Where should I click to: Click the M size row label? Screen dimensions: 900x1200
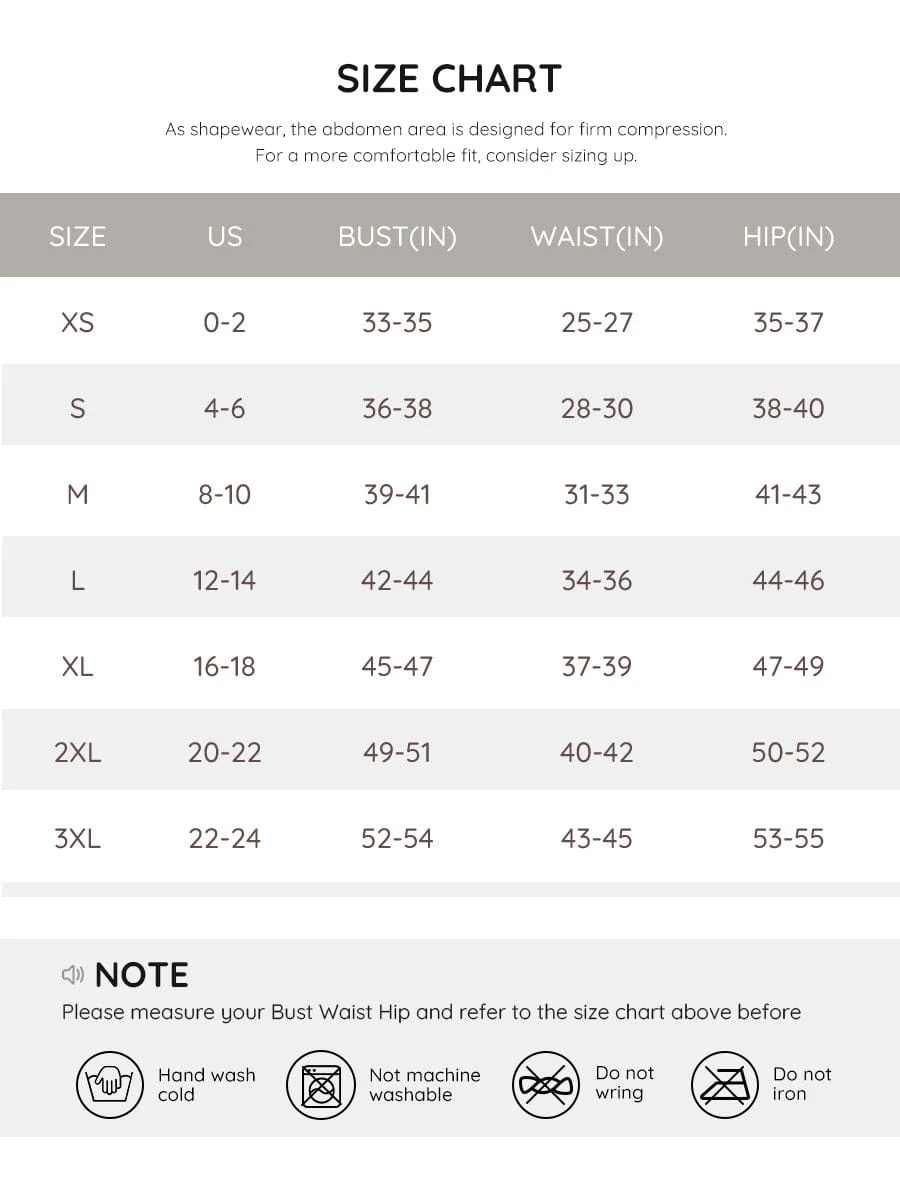point(77,494)
